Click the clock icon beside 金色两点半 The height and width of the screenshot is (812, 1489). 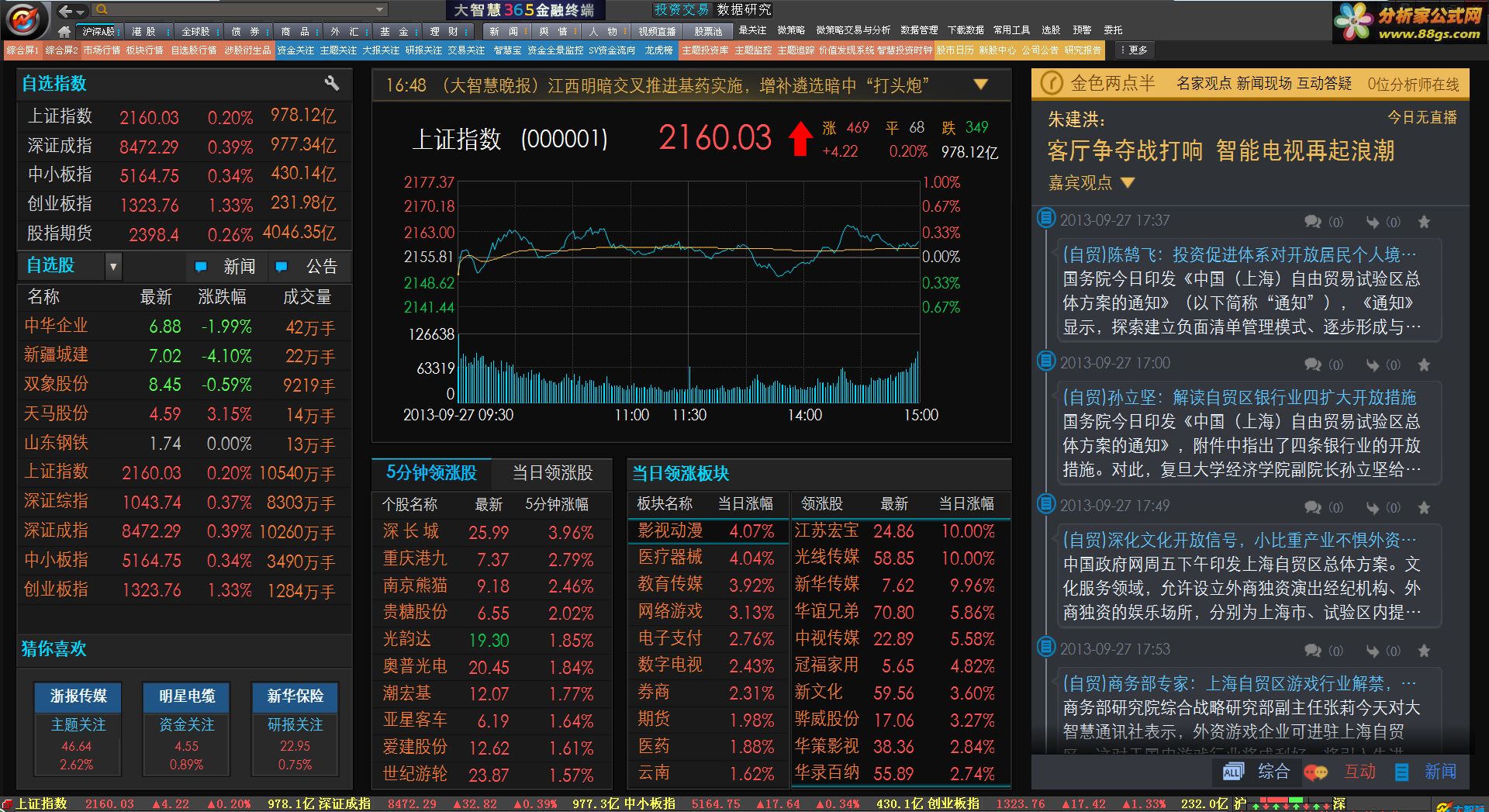tap(1052, 83)
